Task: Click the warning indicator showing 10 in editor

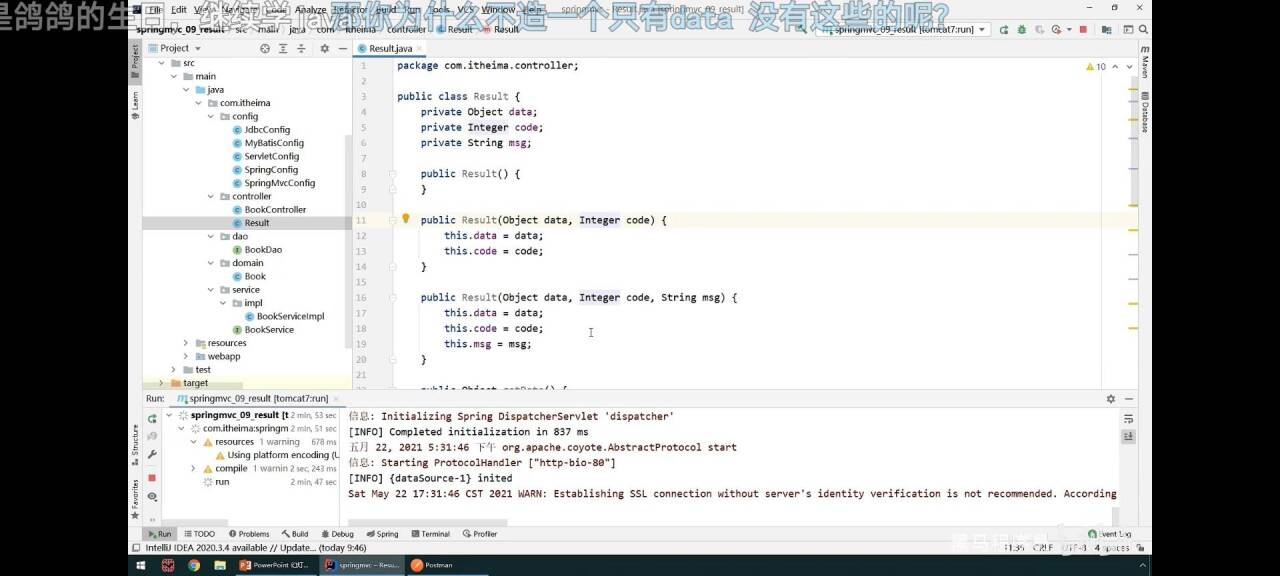Action: 1096,66
